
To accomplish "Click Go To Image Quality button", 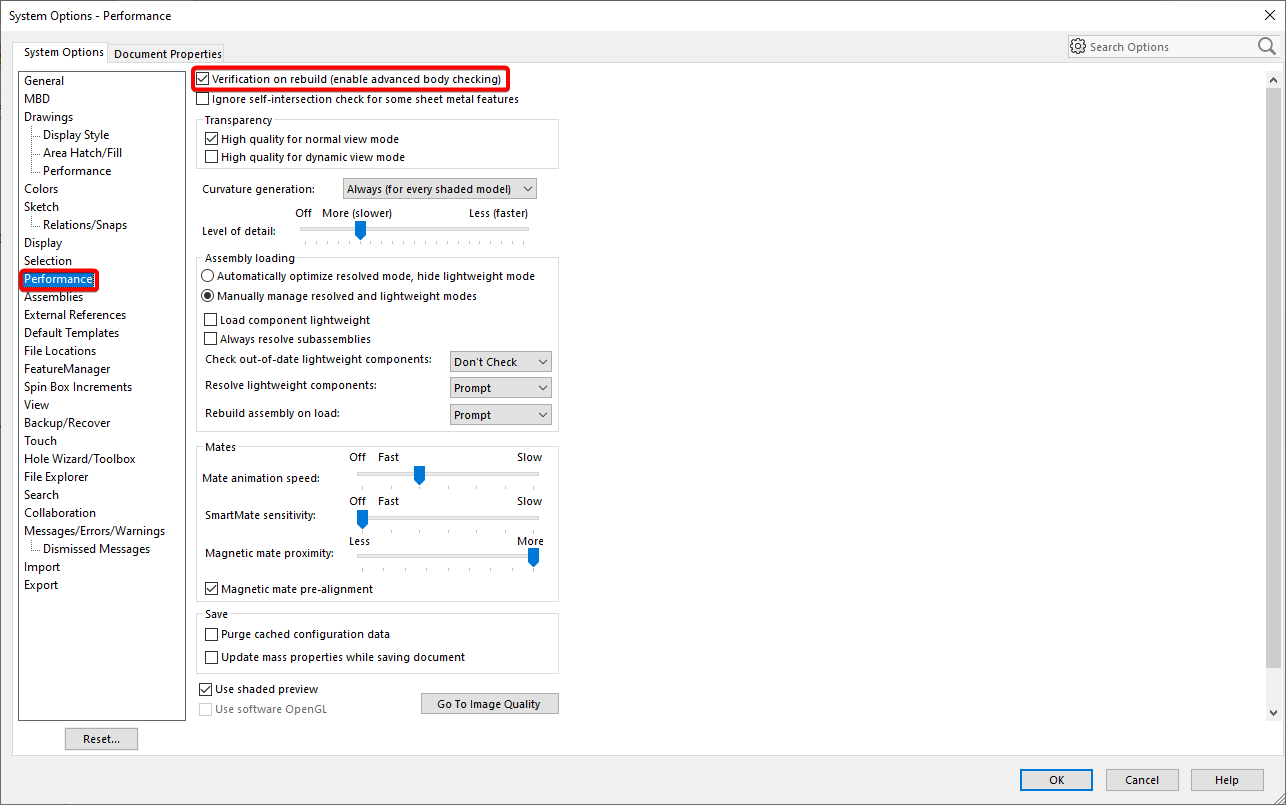I will click(x=489, y=704).
